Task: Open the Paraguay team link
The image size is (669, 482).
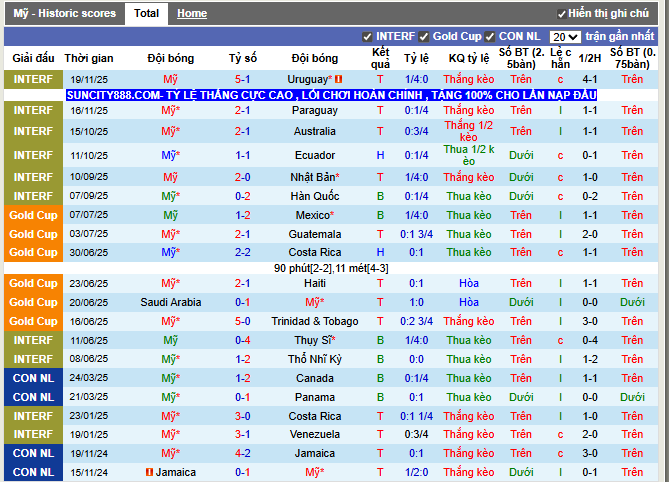Action: pos(315,110)
